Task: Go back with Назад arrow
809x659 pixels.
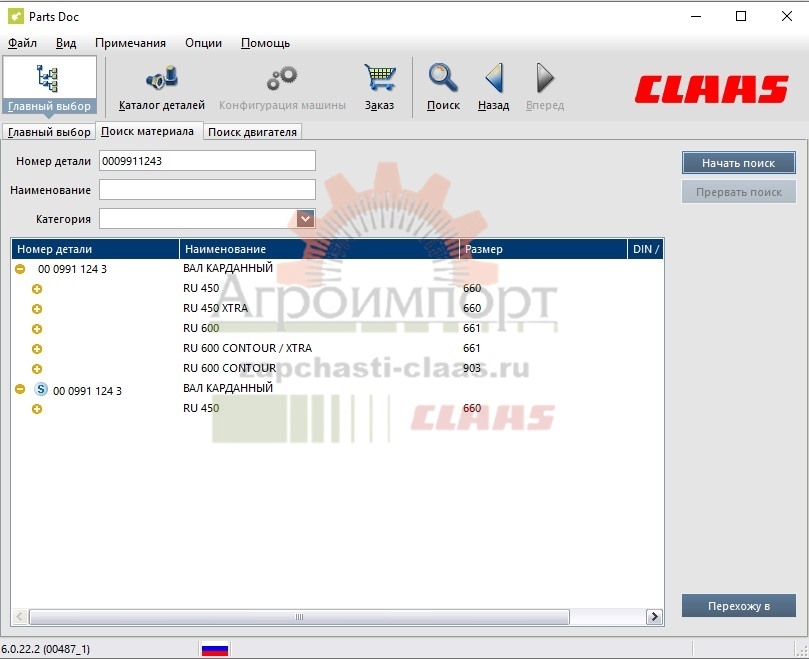Action: (493, 88)
